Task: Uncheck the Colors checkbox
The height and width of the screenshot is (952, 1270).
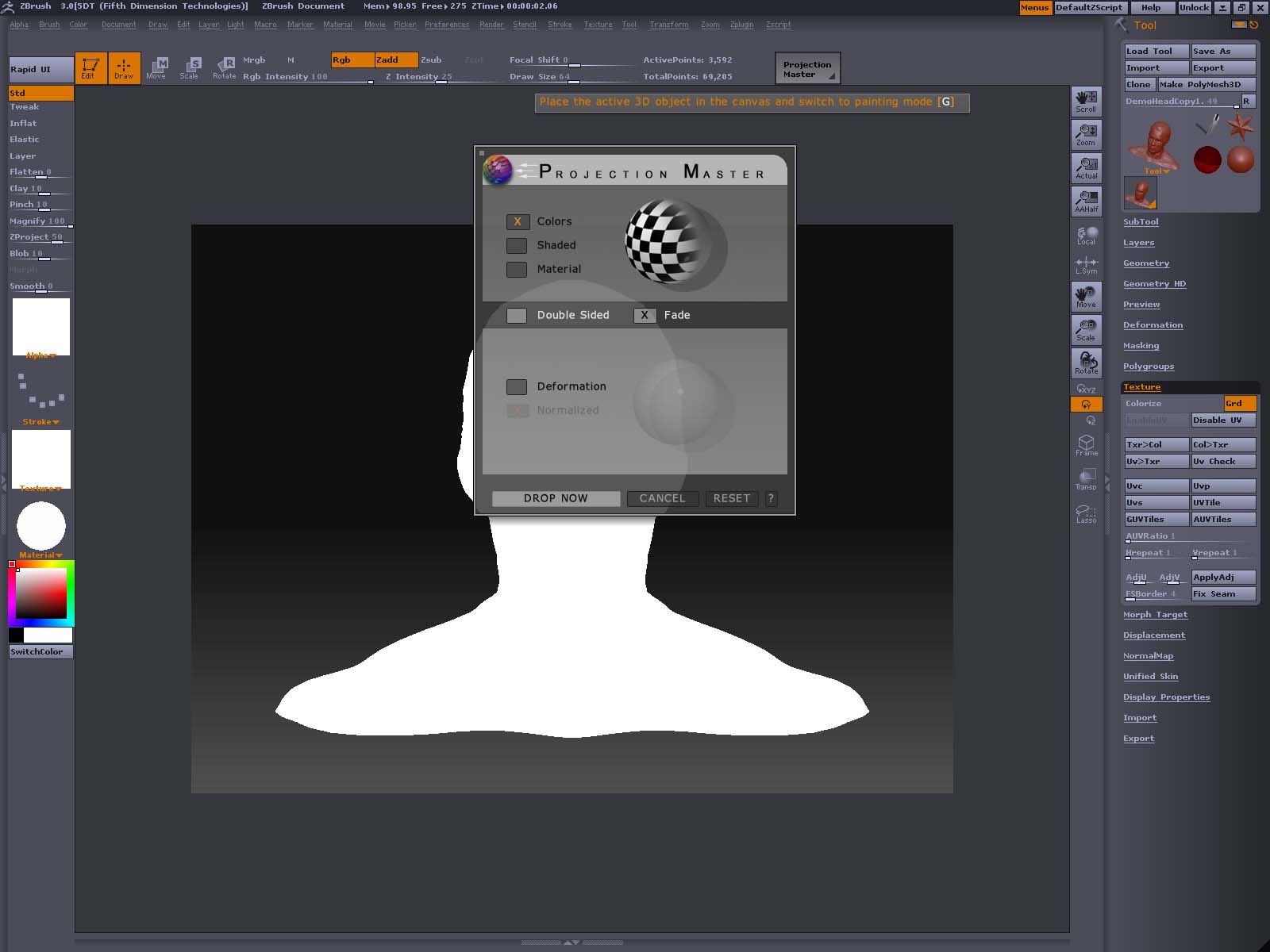Action: point(517,222)
